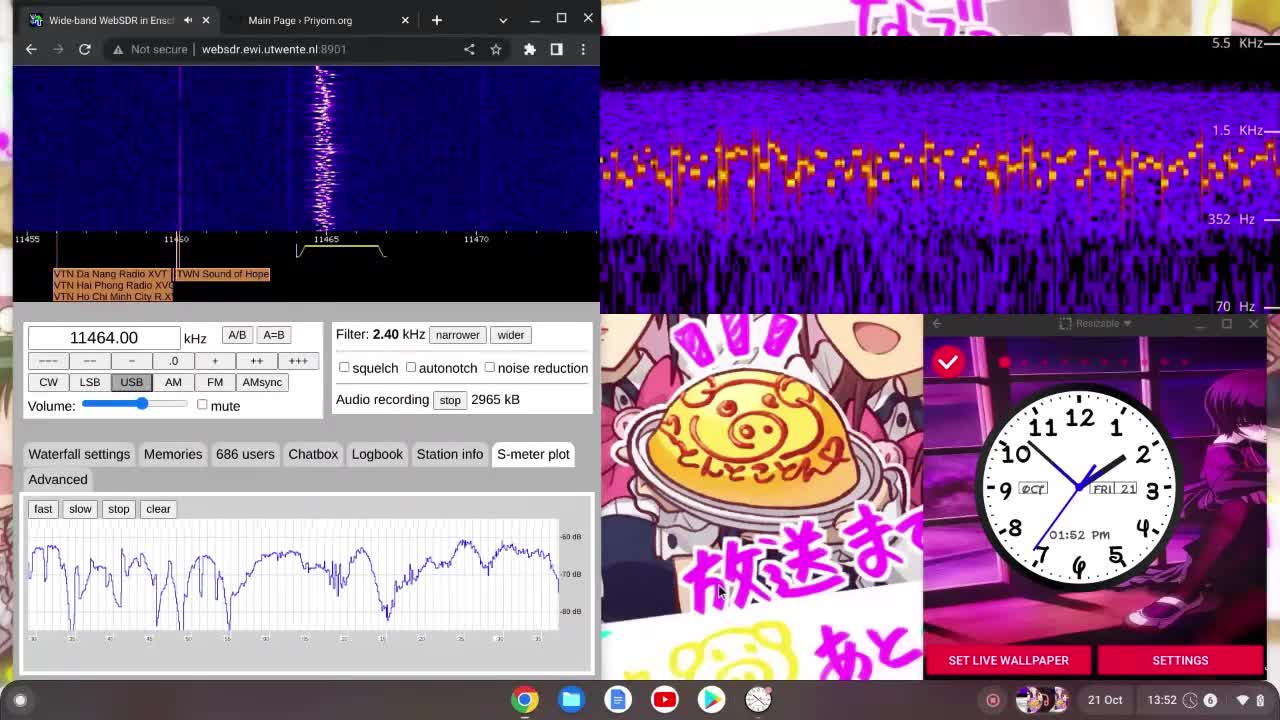Bookmark this page with the star icon
The width and height of the screenshot is (1280, 720).
[x=496, y=49]
